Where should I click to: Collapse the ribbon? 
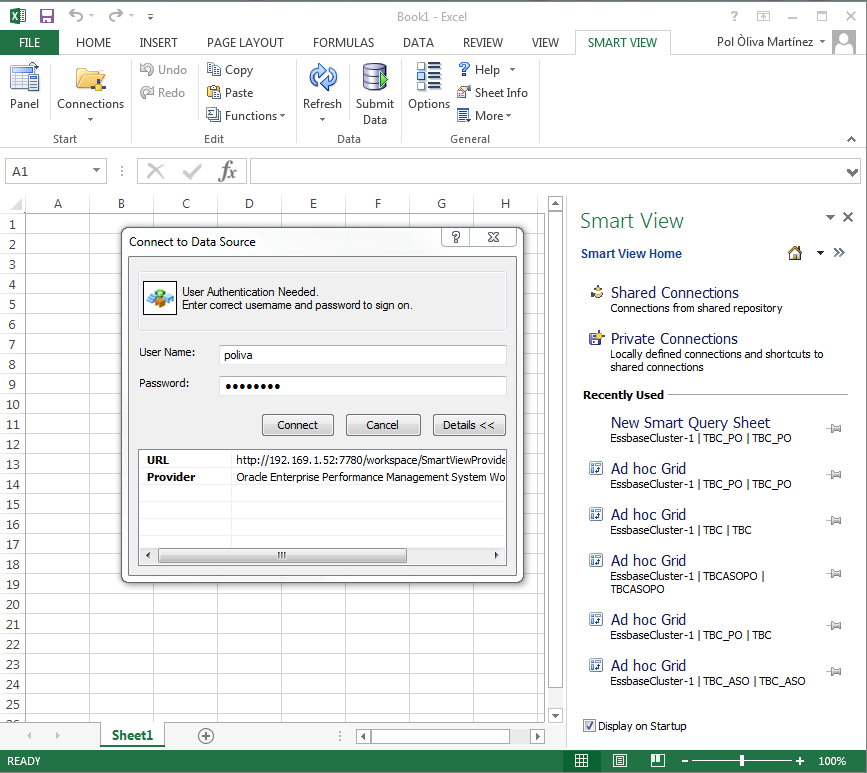[851, 139]
